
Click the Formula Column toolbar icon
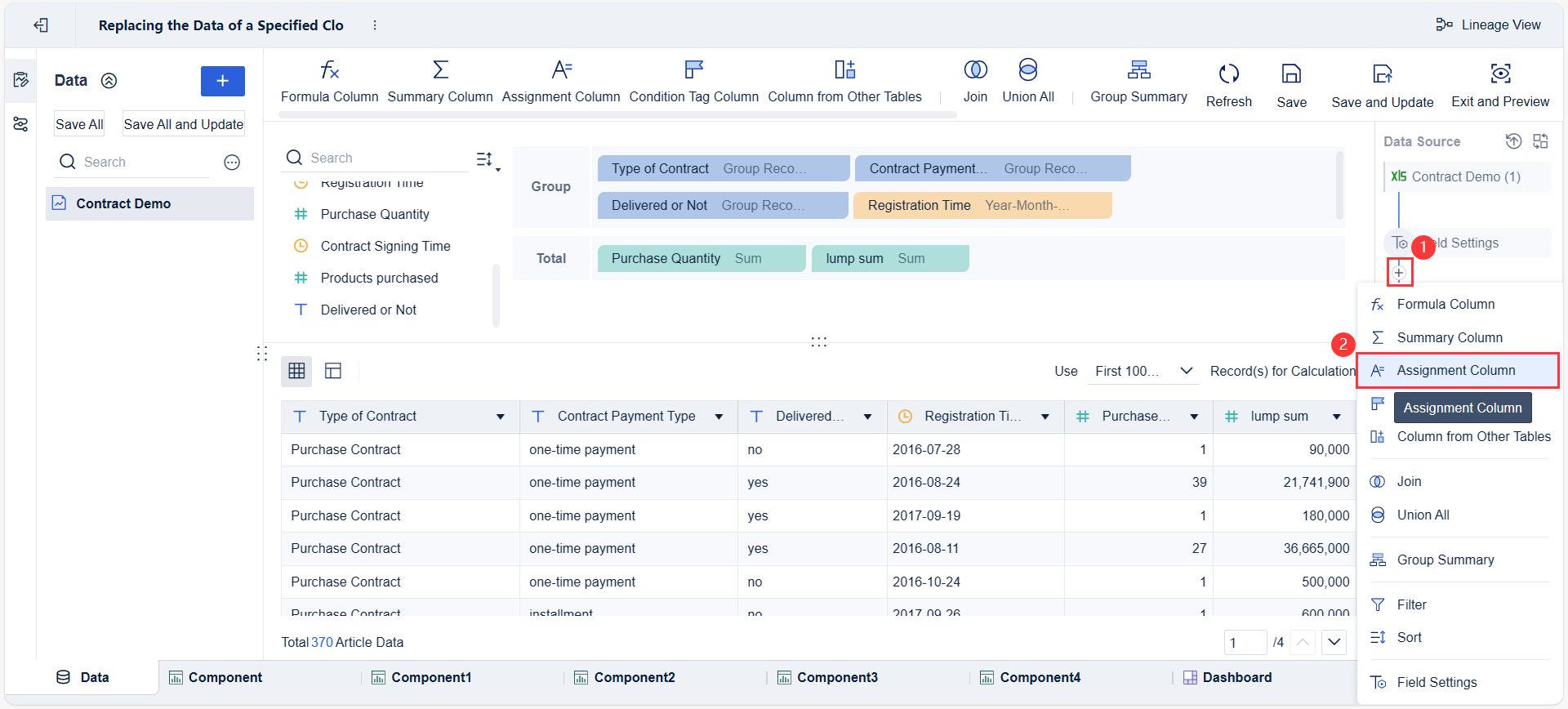click(x=329, y=70)
